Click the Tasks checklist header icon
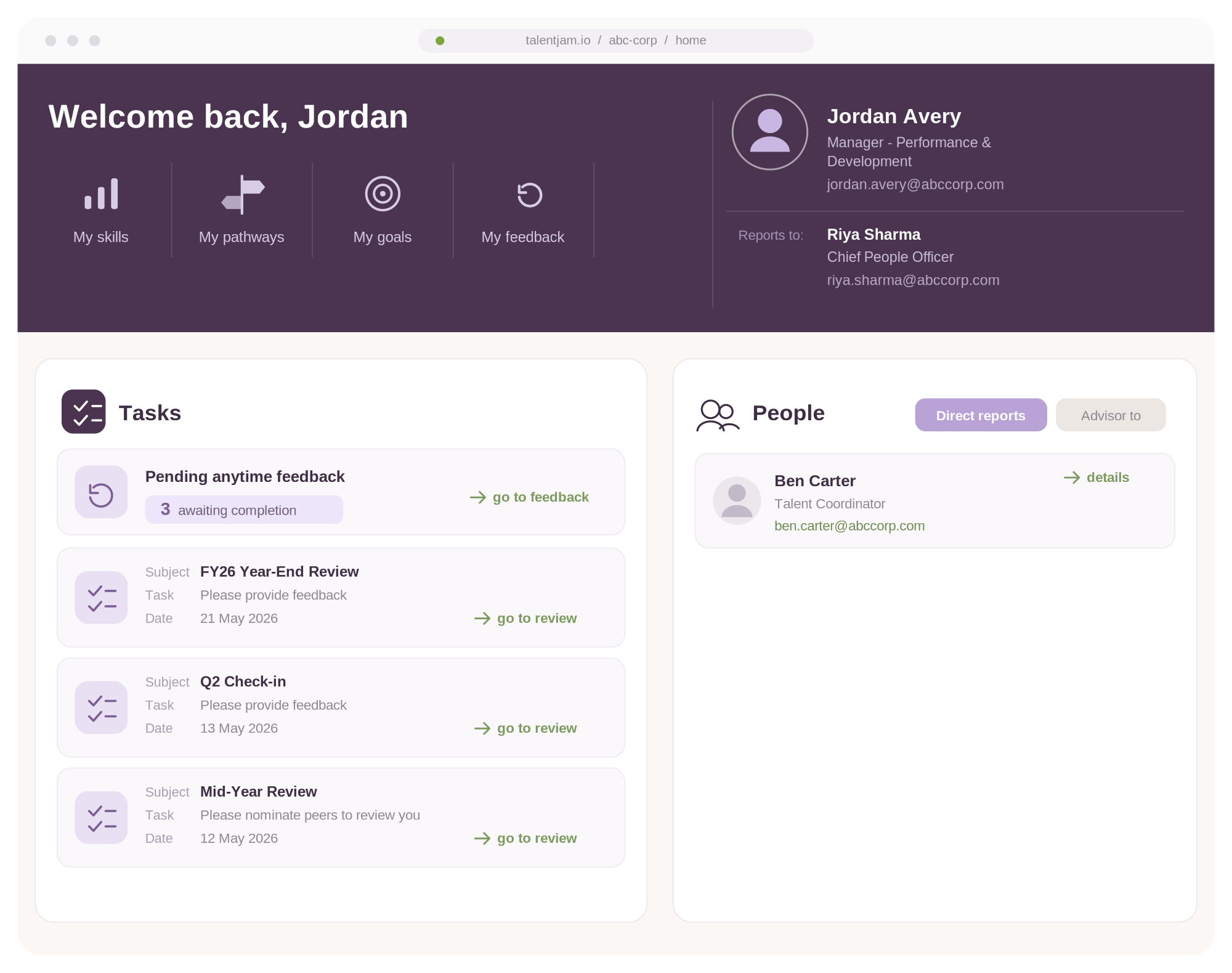The width and height of the screenshot is (1232, 973). tap(84, 412)
